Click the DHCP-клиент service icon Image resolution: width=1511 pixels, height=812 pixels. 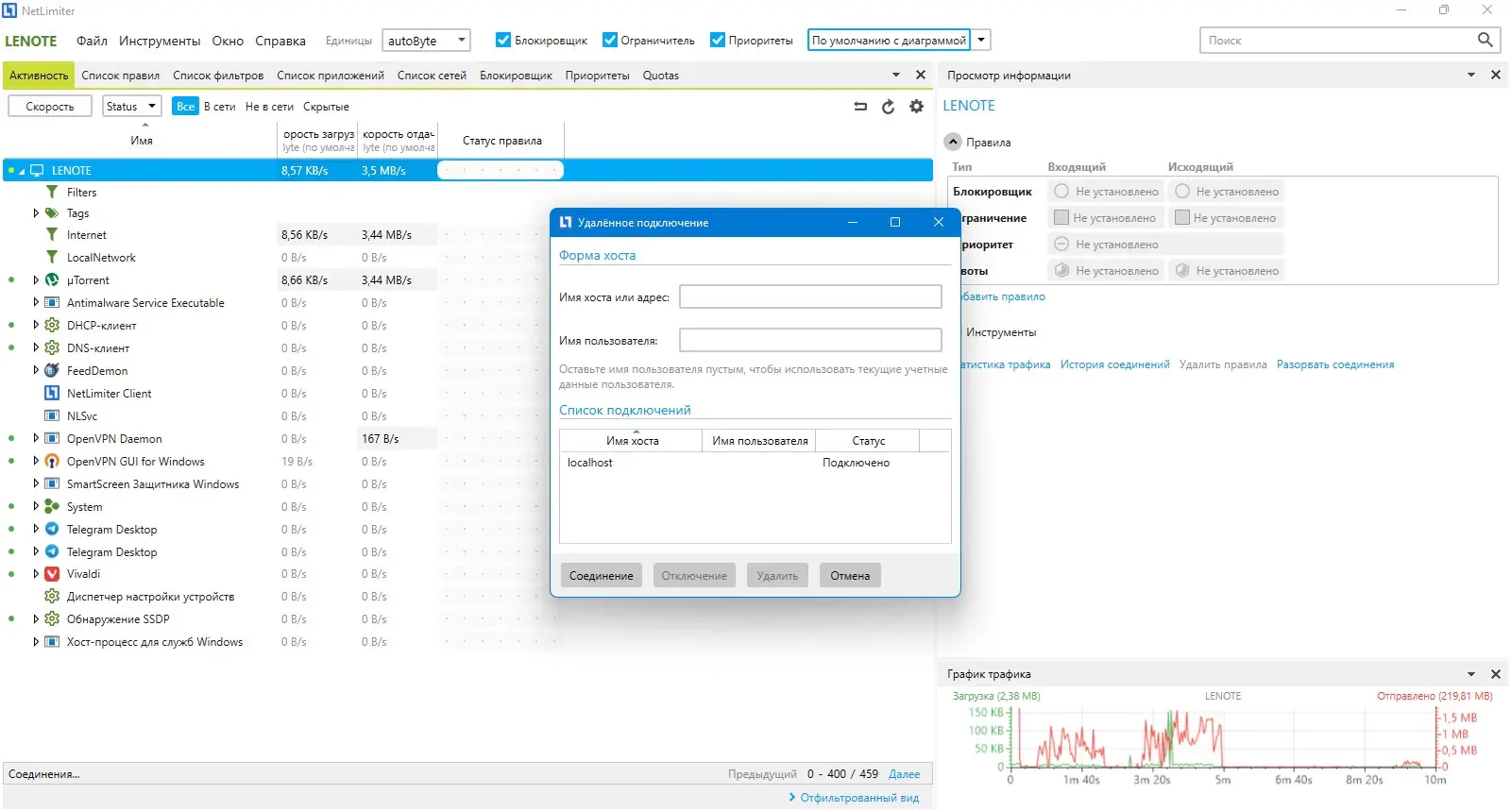pos(52,326)
